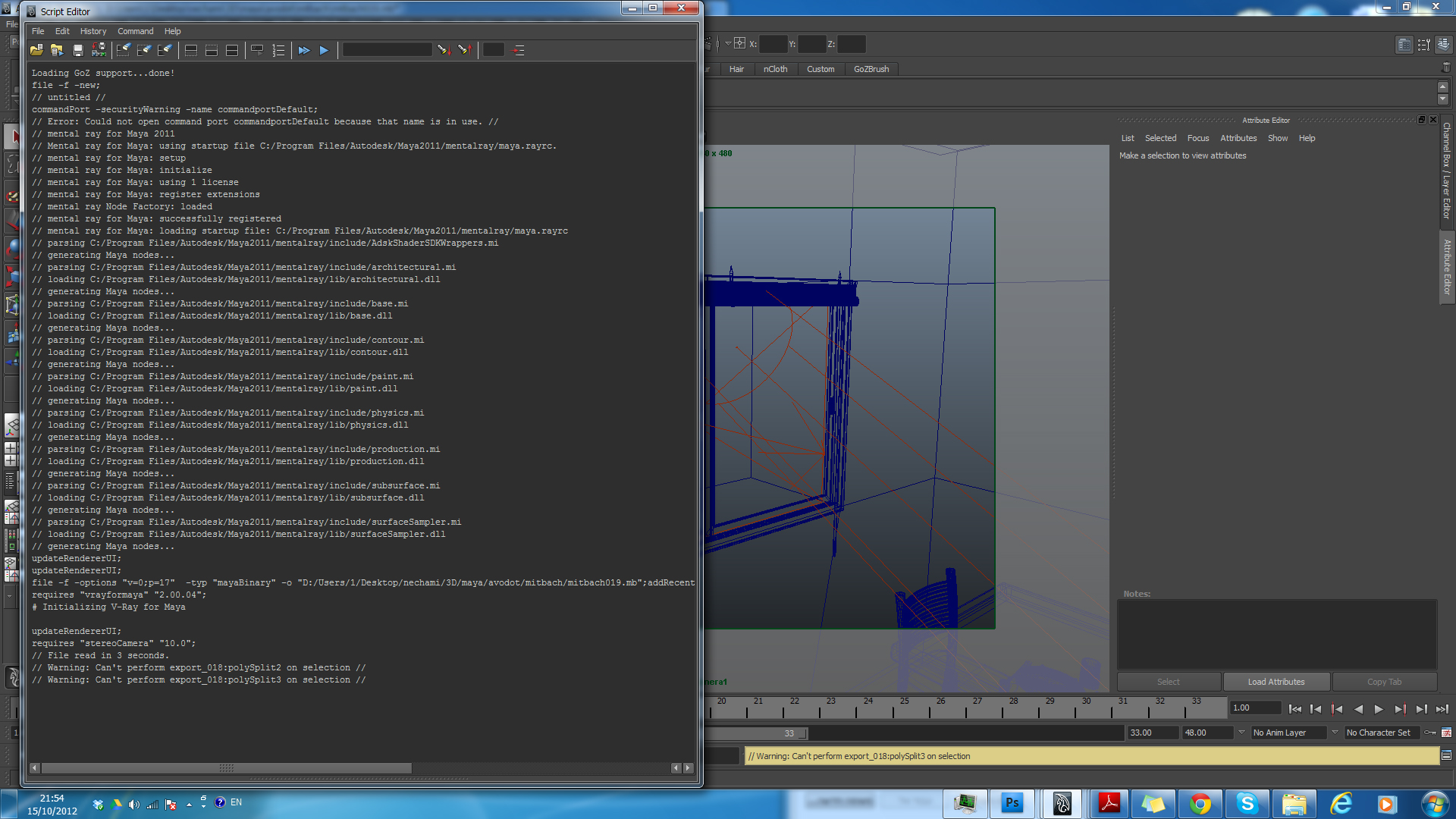Click the Copy Tab button
Viewport: 1456px width, 819px height.
click(1384, 682)
